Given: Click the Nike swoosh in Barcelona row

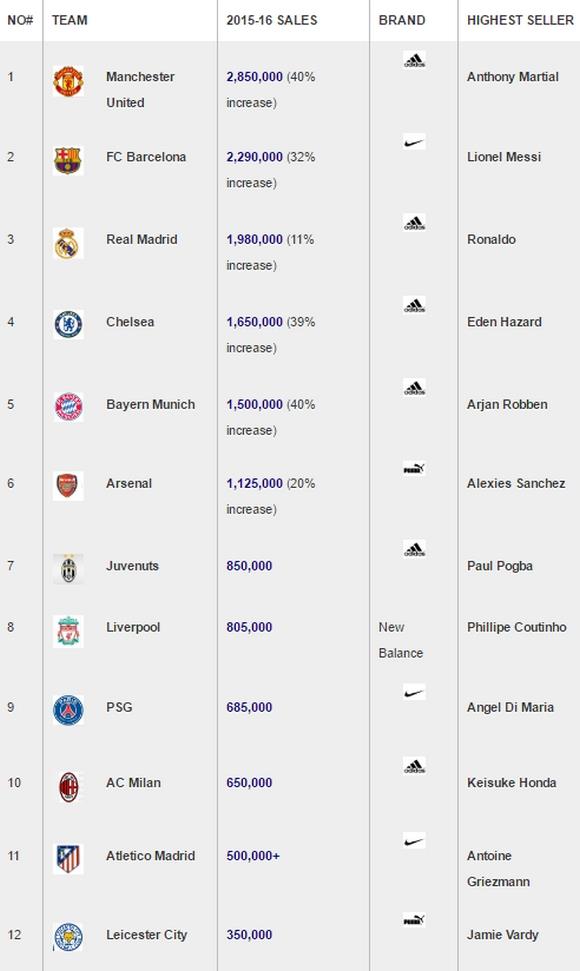Looking at the screenshot, I should tap(414, 142).
